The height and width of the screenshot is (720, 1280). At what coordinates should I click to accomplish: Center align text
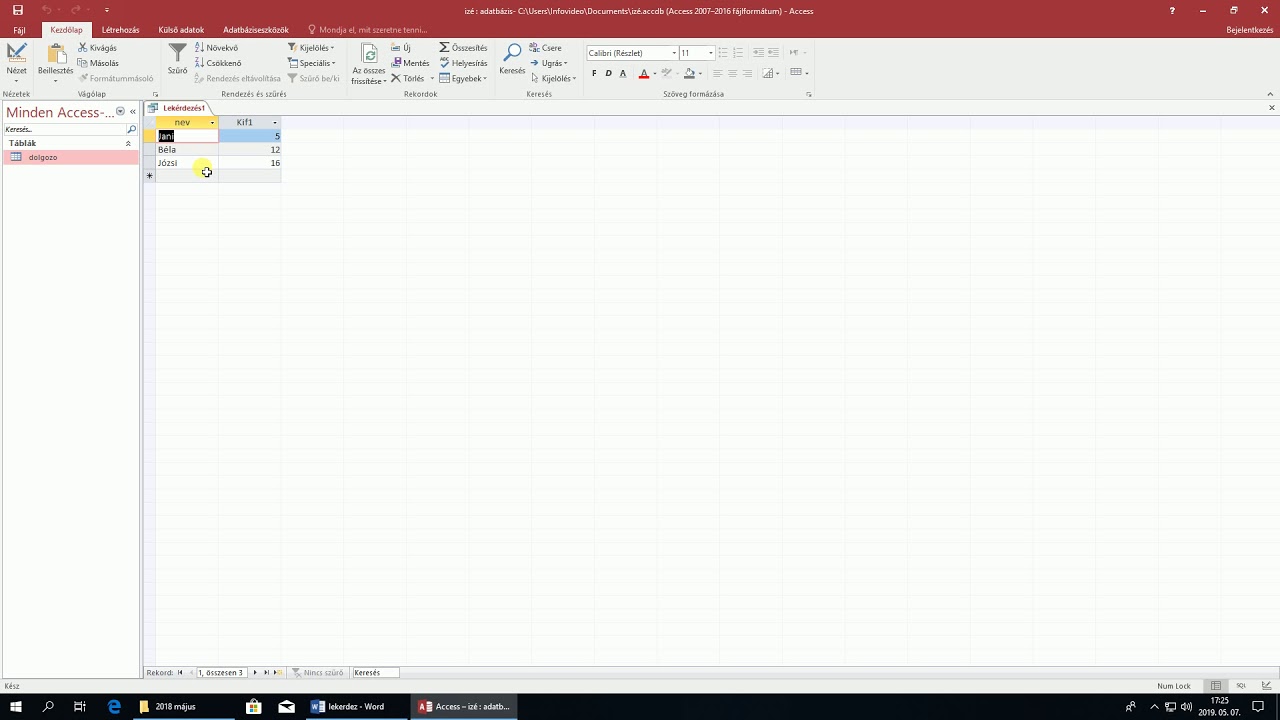click(x=732, y=73)
